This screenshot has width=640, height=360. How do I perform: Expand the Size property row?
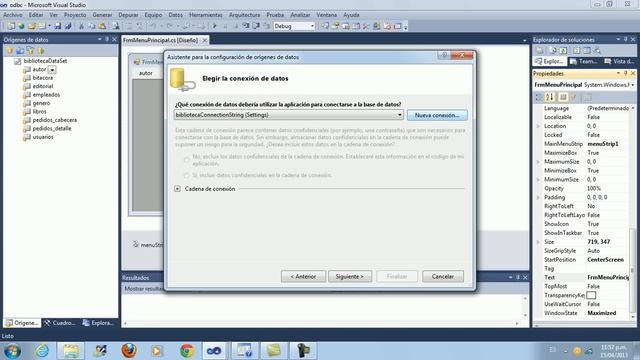[x=538, y=242]
